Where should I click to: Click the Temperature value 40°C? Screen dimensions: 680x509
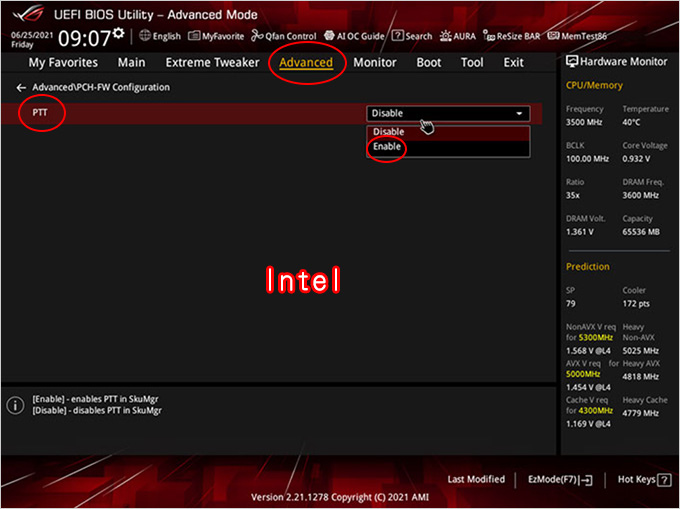(x=631, y=122)
